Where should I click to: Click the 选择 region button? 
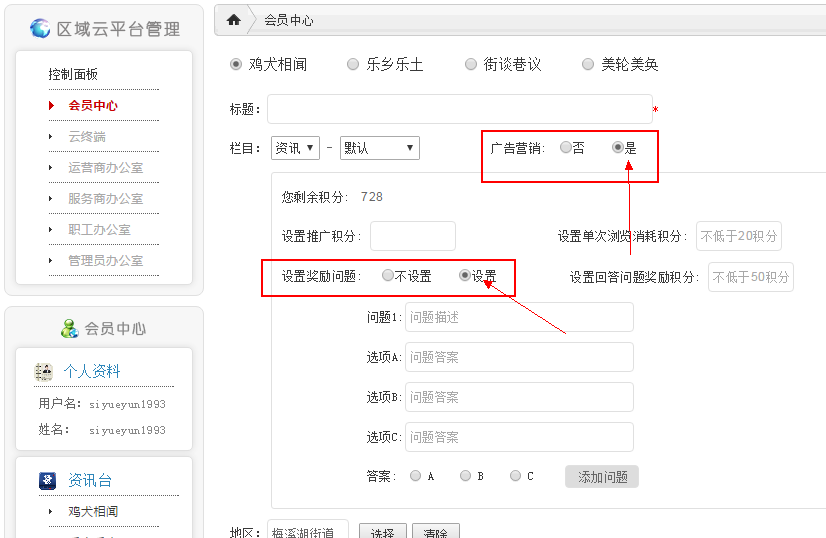pyautogui.click(x=382, y=531)
